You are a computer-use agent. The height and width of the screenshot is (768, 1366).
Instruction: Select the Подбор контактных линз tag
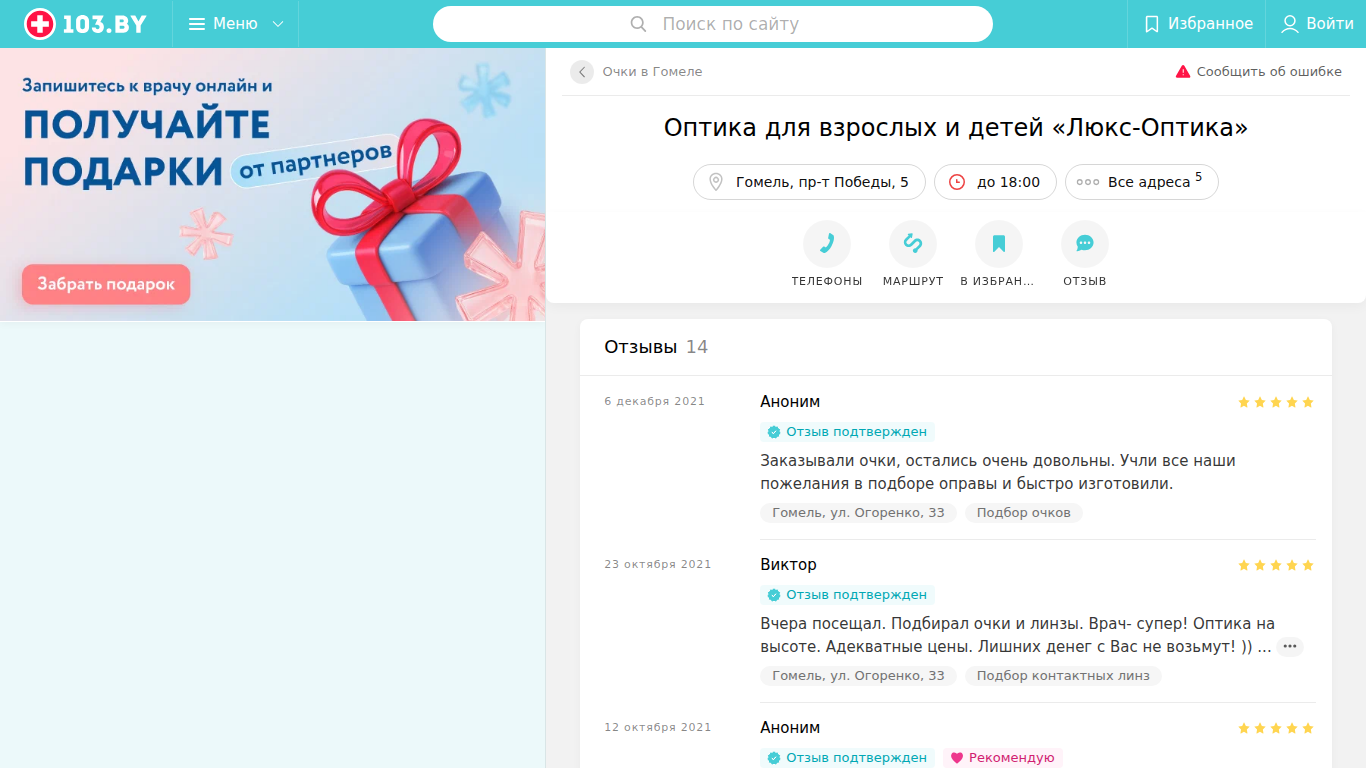(1063, 676)
